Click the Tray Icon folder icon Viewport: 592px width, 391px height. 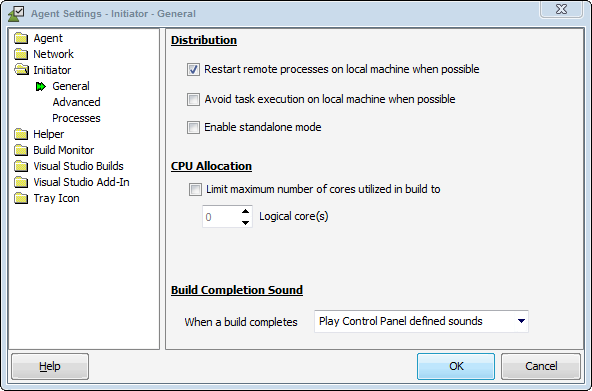point(21,198)
